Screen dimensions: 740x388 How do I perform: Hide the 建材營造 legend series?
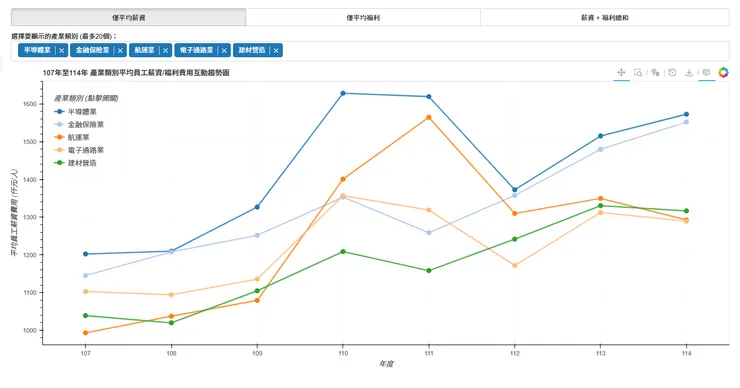pos(76,163)
